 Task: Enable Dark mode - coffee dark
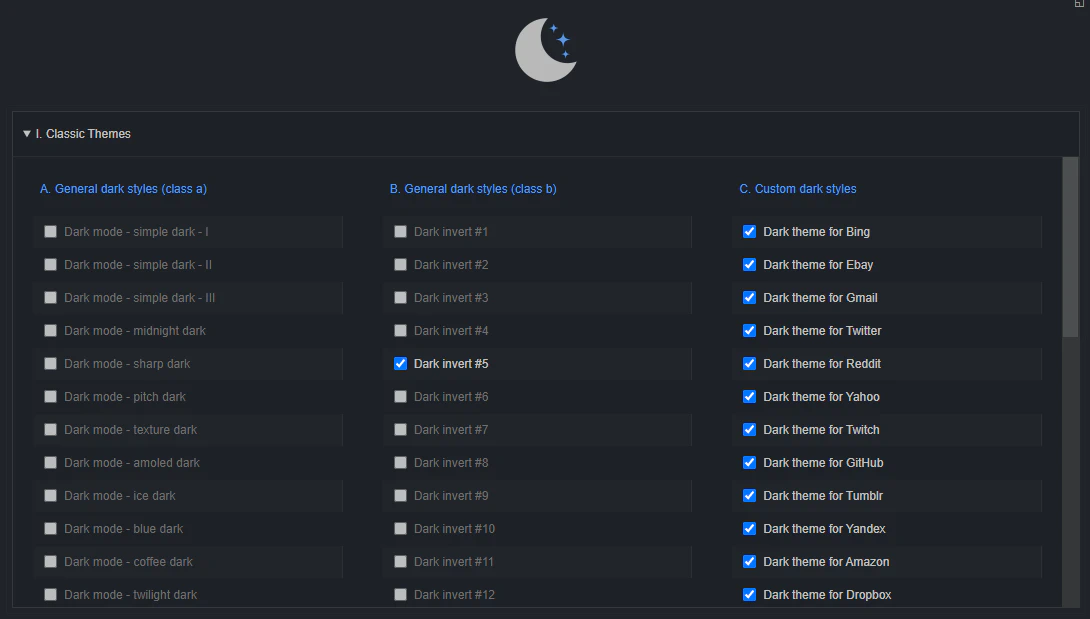point(51,561)
